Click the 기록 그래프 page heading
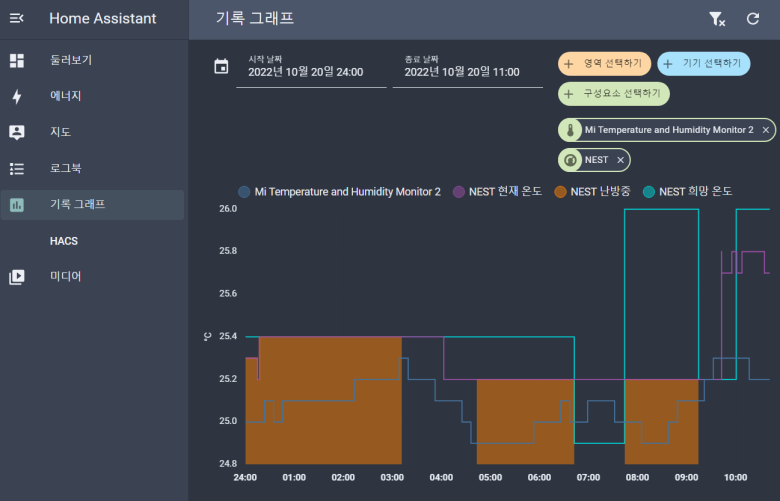780x501 pixels. click(255, 19)
